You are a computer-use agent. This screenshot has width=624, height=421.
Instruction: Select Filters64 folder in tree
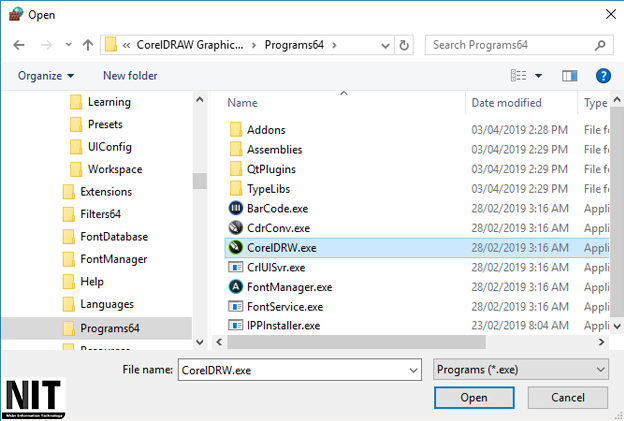pos(92,214)
